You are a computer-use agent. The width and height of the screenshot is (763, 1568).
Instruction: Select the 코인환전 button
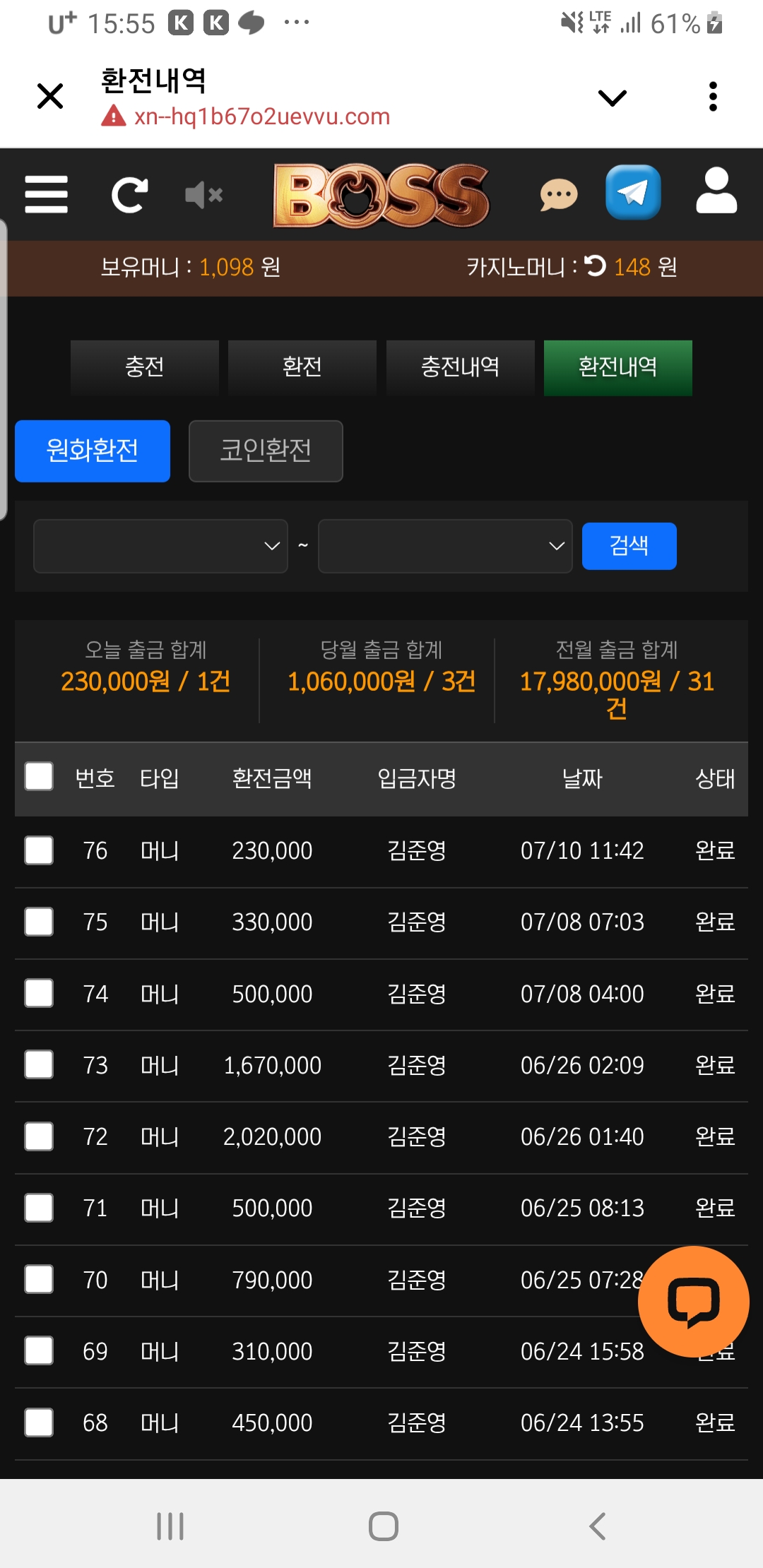tap(266, 451)
